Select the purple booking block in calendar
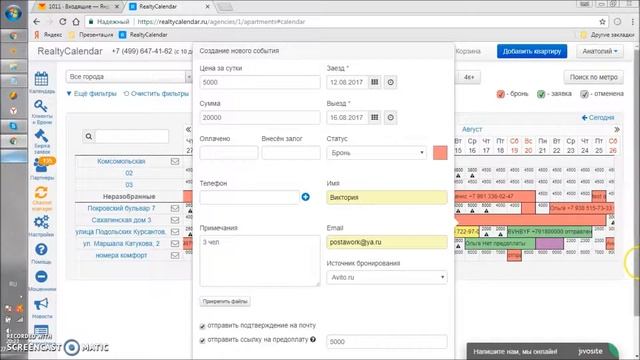This screenshot has height=360, width=640. click(x=549, y=244)
